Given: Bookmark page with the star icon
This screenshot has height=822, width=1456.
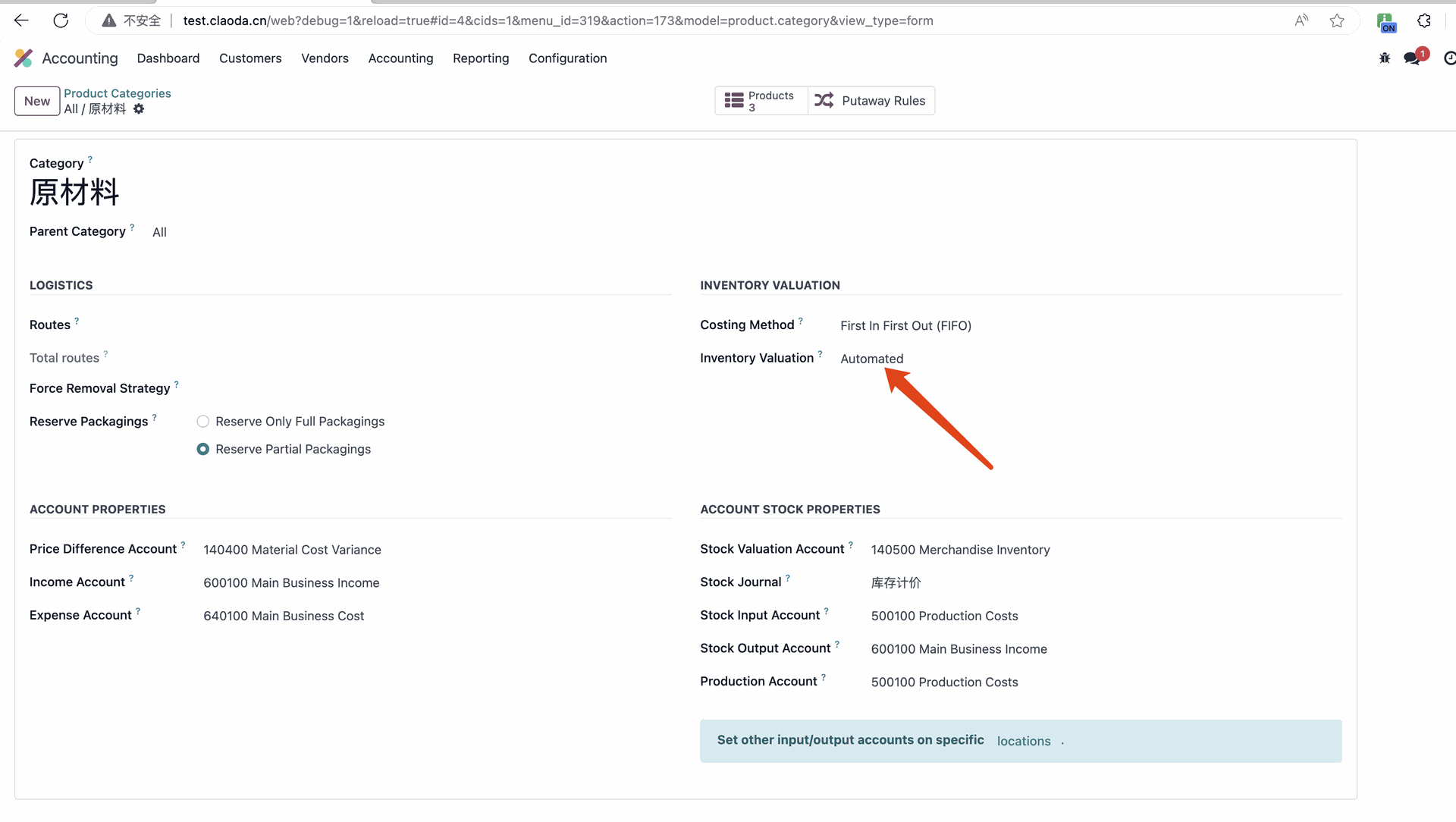Looking at the screenshot, I should (1337, 20).
